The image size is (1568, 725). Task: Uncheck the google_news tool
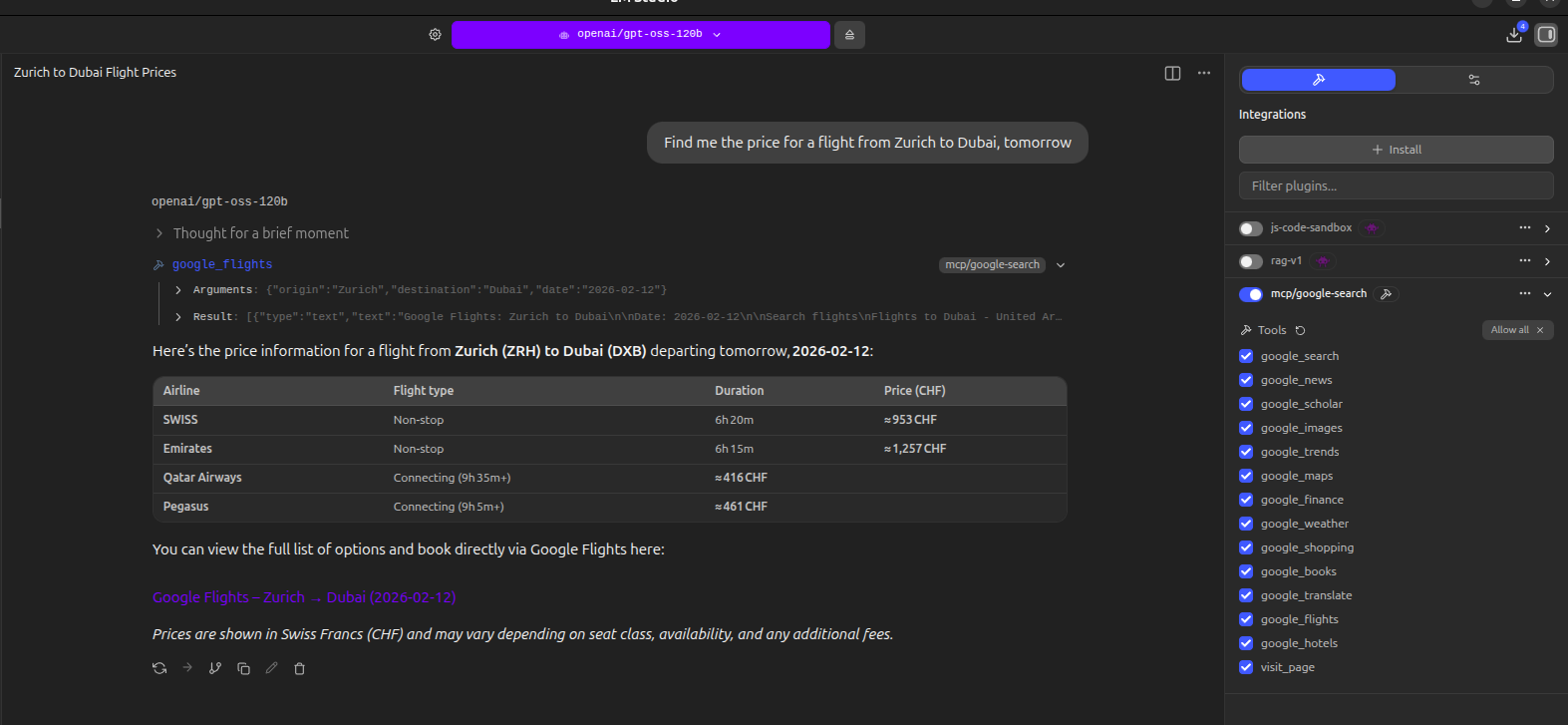pyautogui.click(x=1246, y=380)
